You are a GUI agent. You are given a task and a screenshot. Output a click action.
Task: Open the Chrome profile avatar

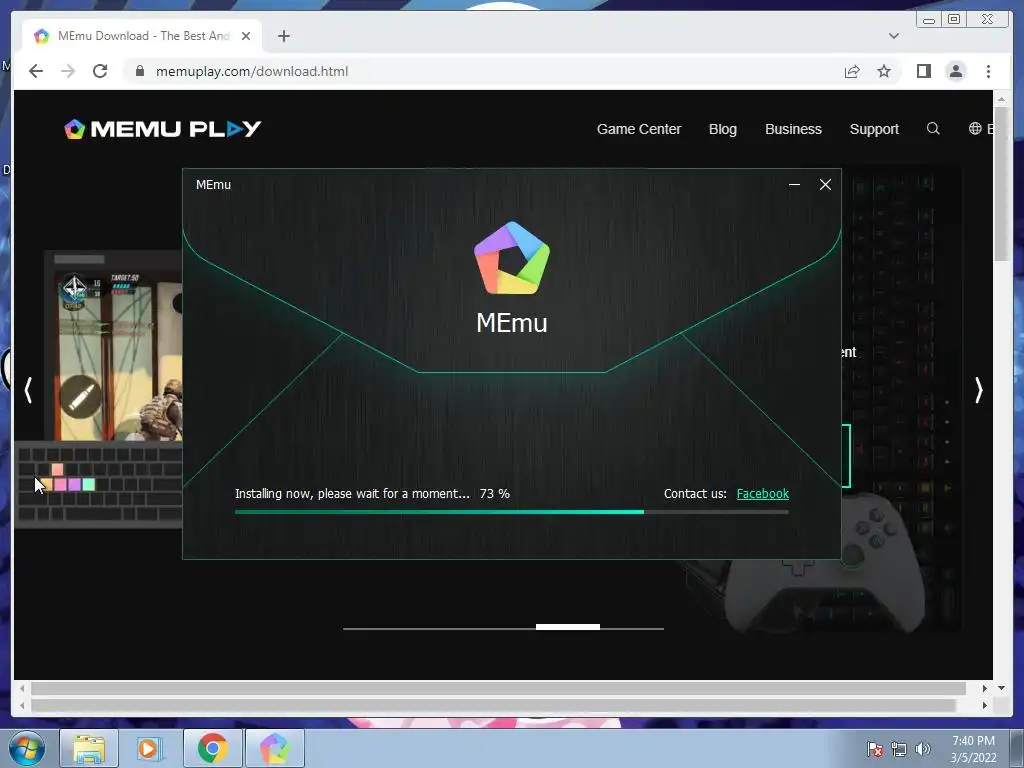tap(956, 71)
